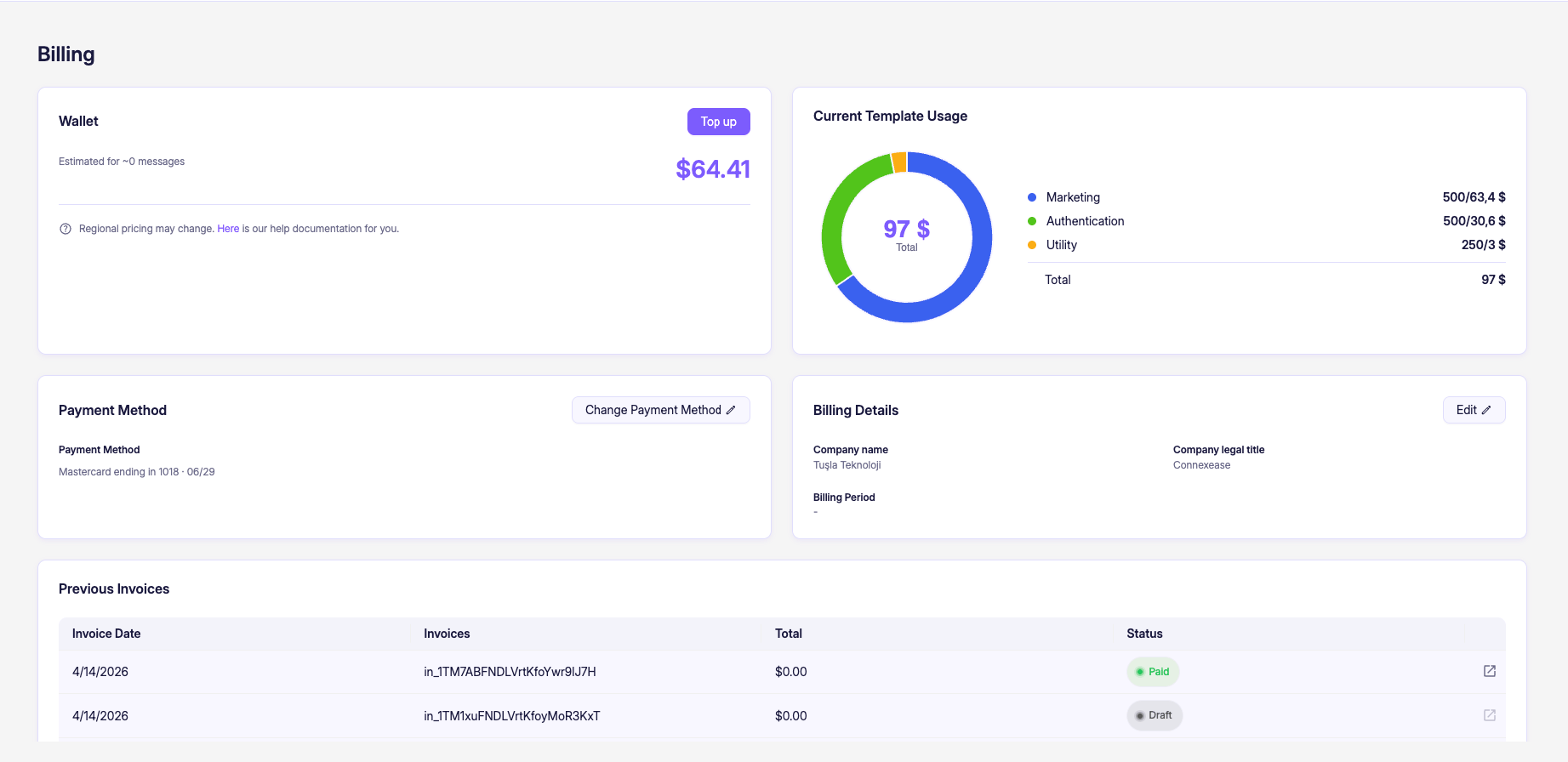Open the Draft invoice external link icon
The width and height of the screenshot is (1568, 762).
click(x=1490, y=715)
